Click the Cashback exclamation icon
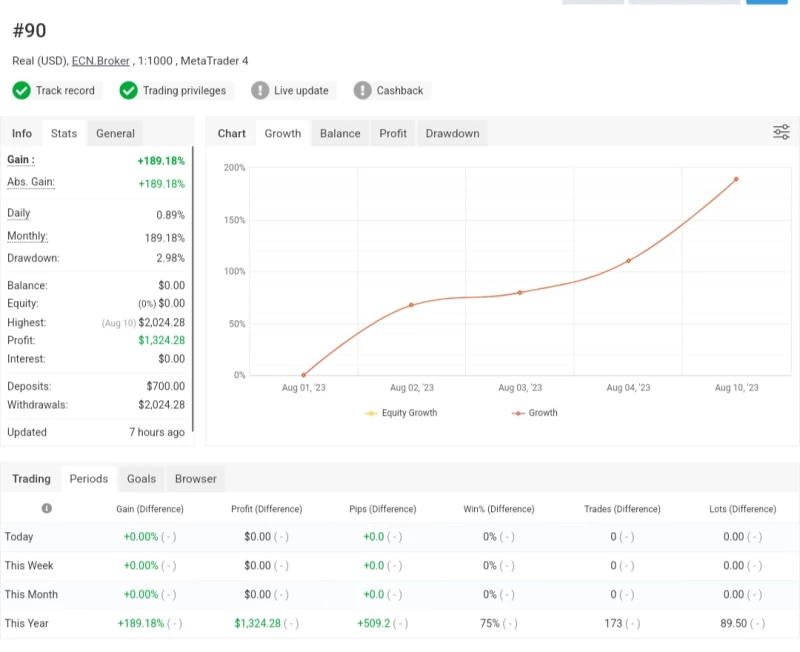This screenshot has width=800, height=652. pos(362,91)
